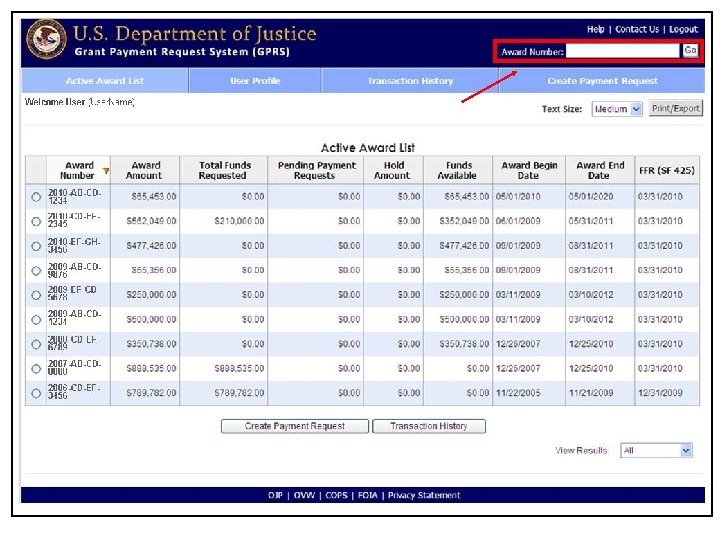The height and width of the screenshot is (540, 720).
Task: Click the COPS footer link
Action: pyautogui.click(x=336, y=495)
